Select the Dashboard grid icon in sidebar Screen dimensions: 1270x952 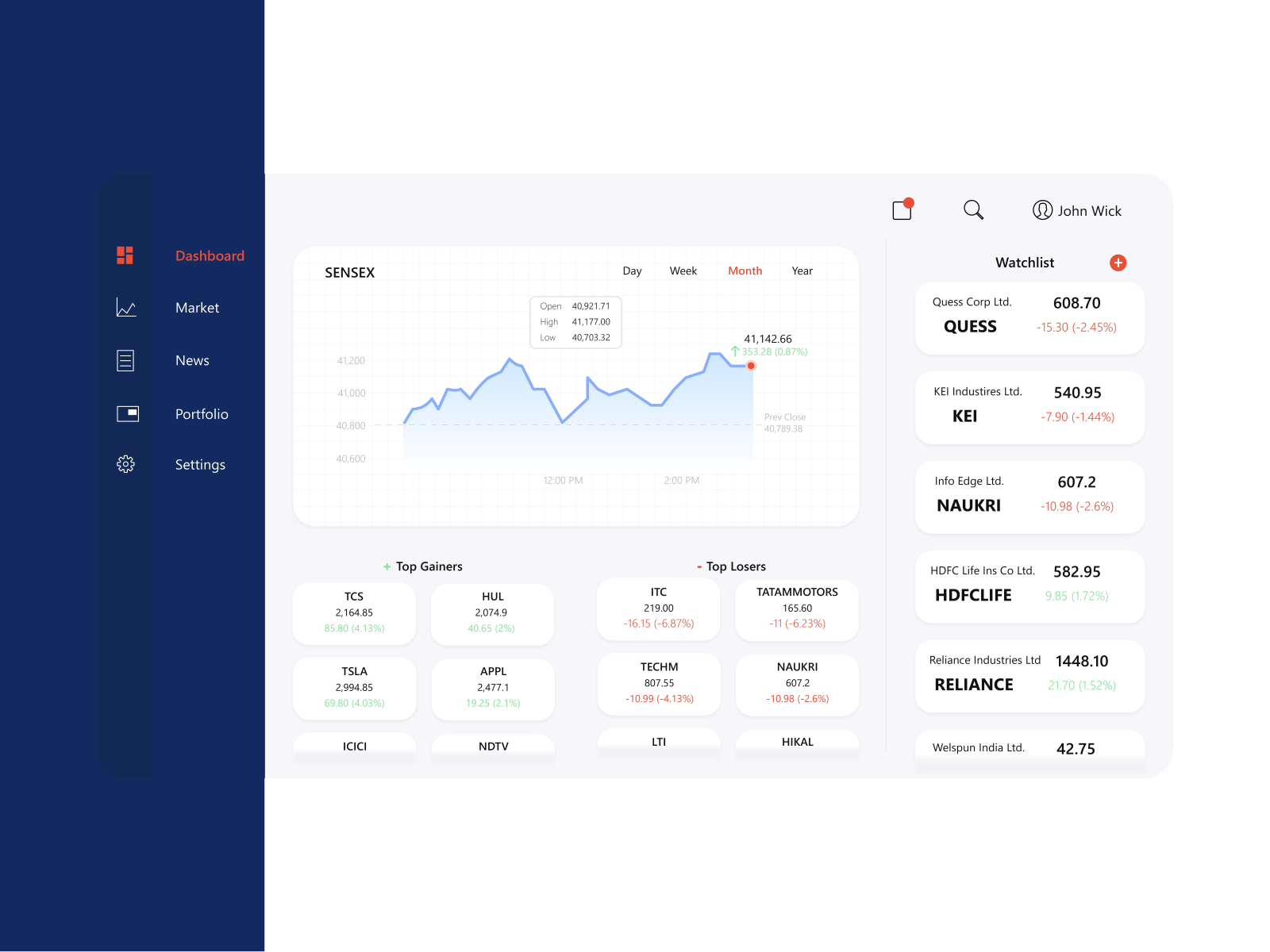[x=125, y=255]
